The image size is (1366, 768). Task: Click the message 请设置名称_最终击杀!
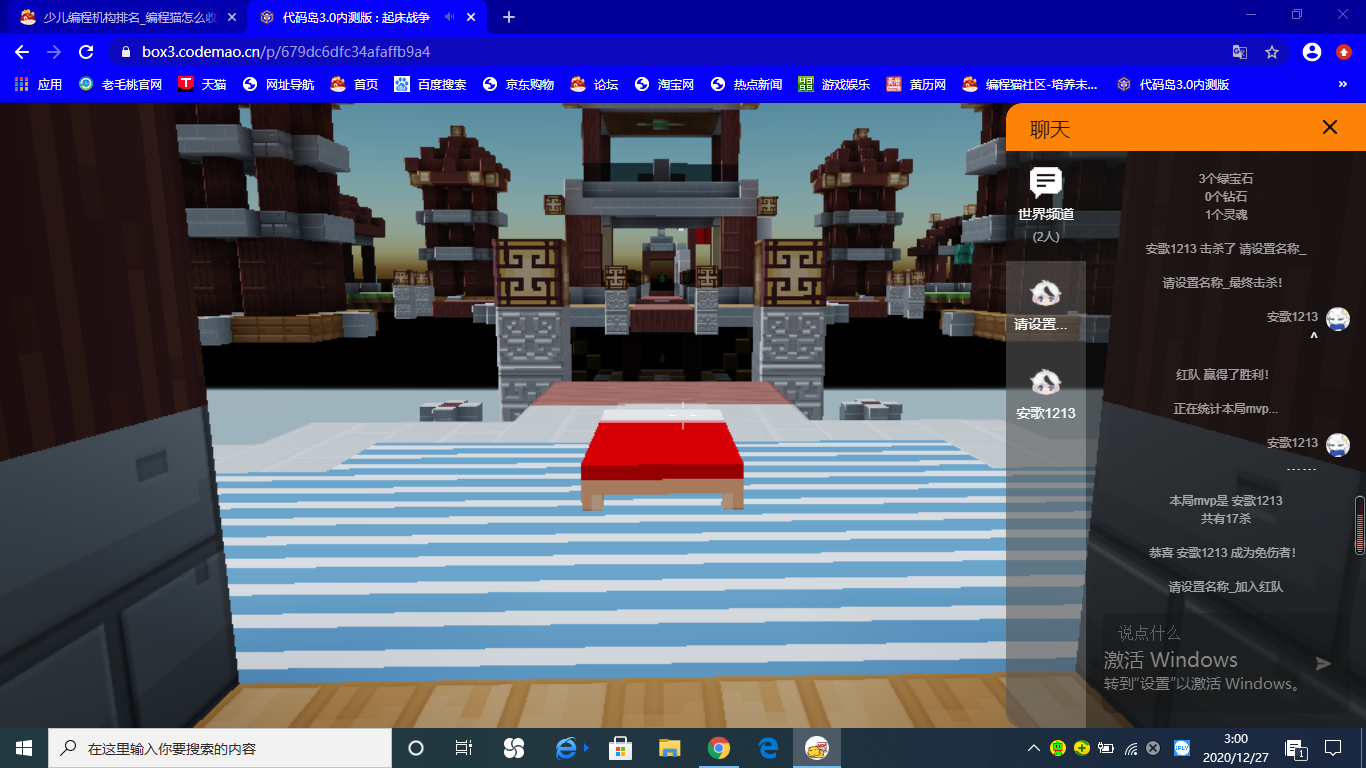[1222, 284]
